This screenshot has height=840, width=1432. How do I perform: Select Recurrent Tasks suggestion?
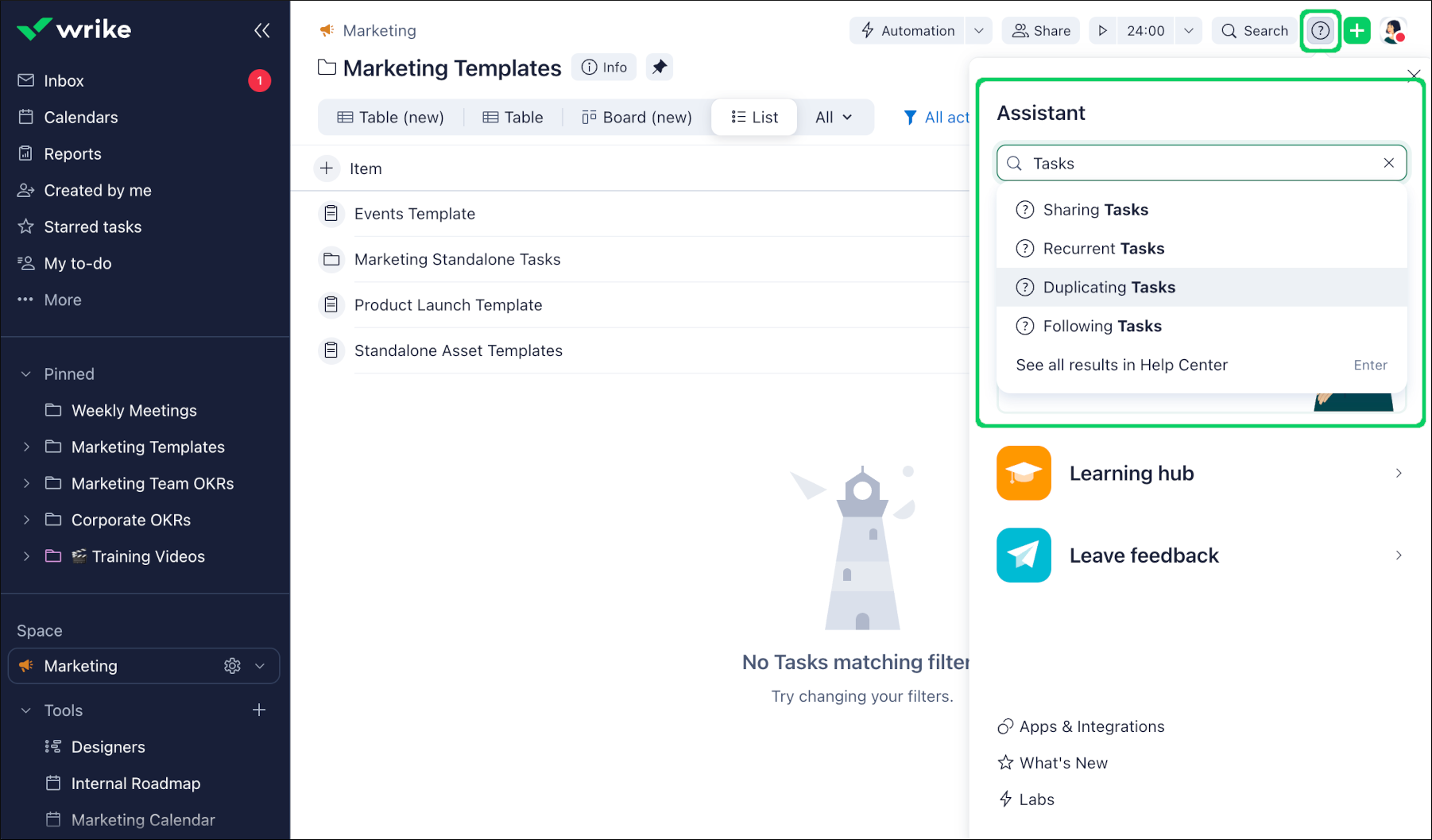click(1202, 249)
